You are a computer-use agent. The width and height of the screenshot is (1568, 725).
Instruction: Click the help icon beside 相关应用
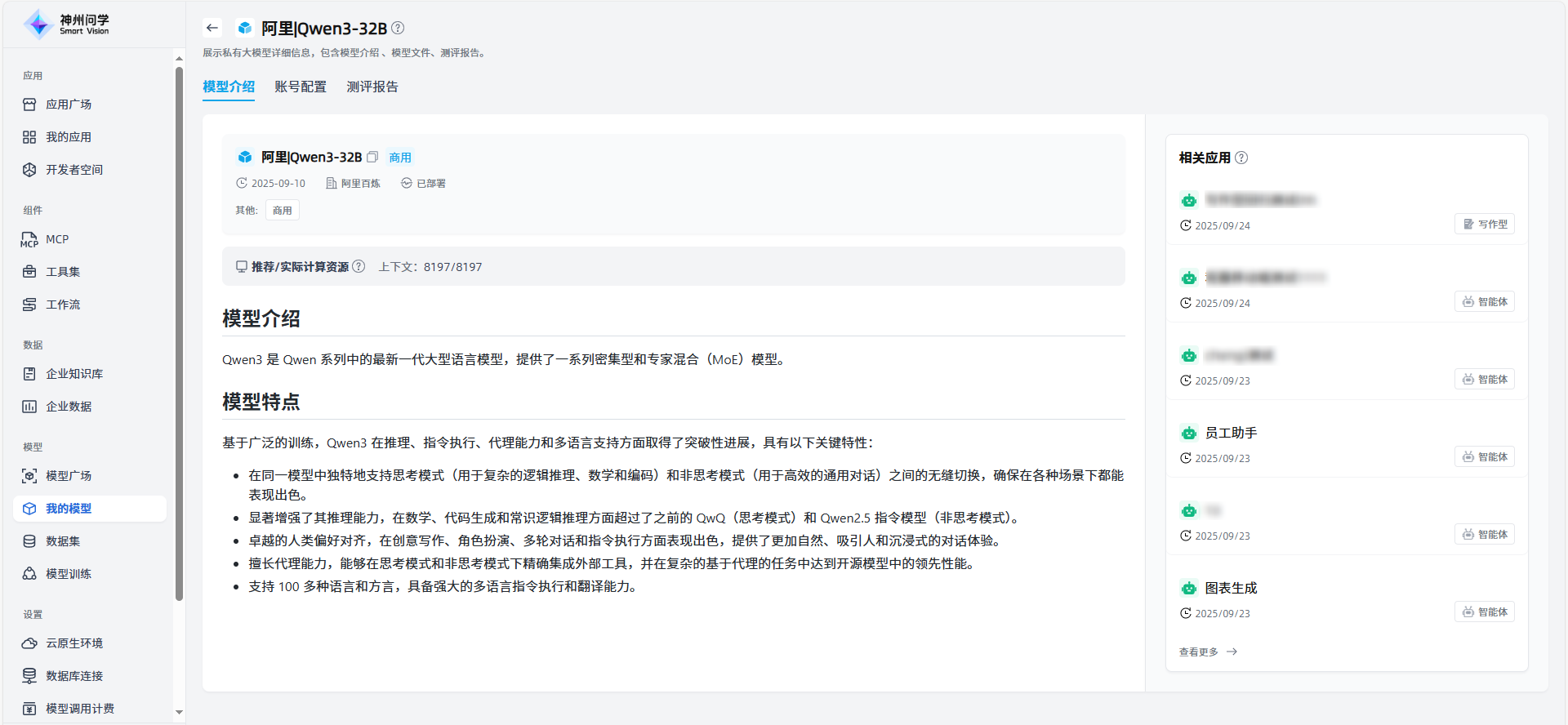[x=1241, y=158]
